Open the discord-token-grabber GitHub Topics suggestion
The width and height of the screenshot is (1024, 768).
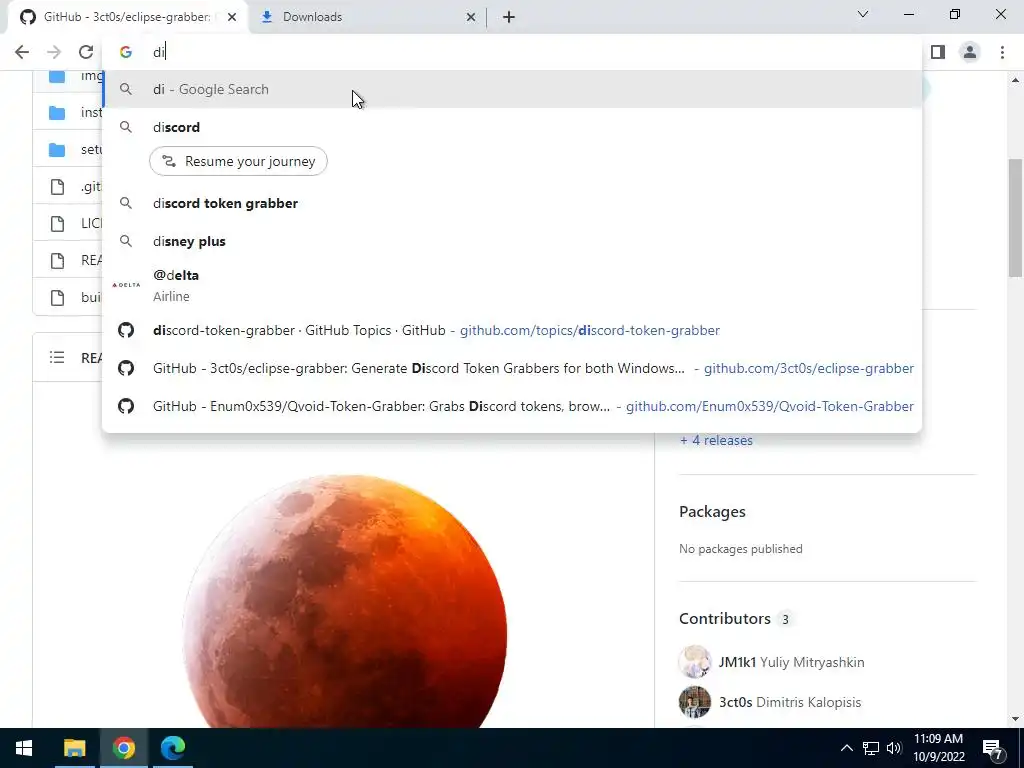[x=512, y=330]
